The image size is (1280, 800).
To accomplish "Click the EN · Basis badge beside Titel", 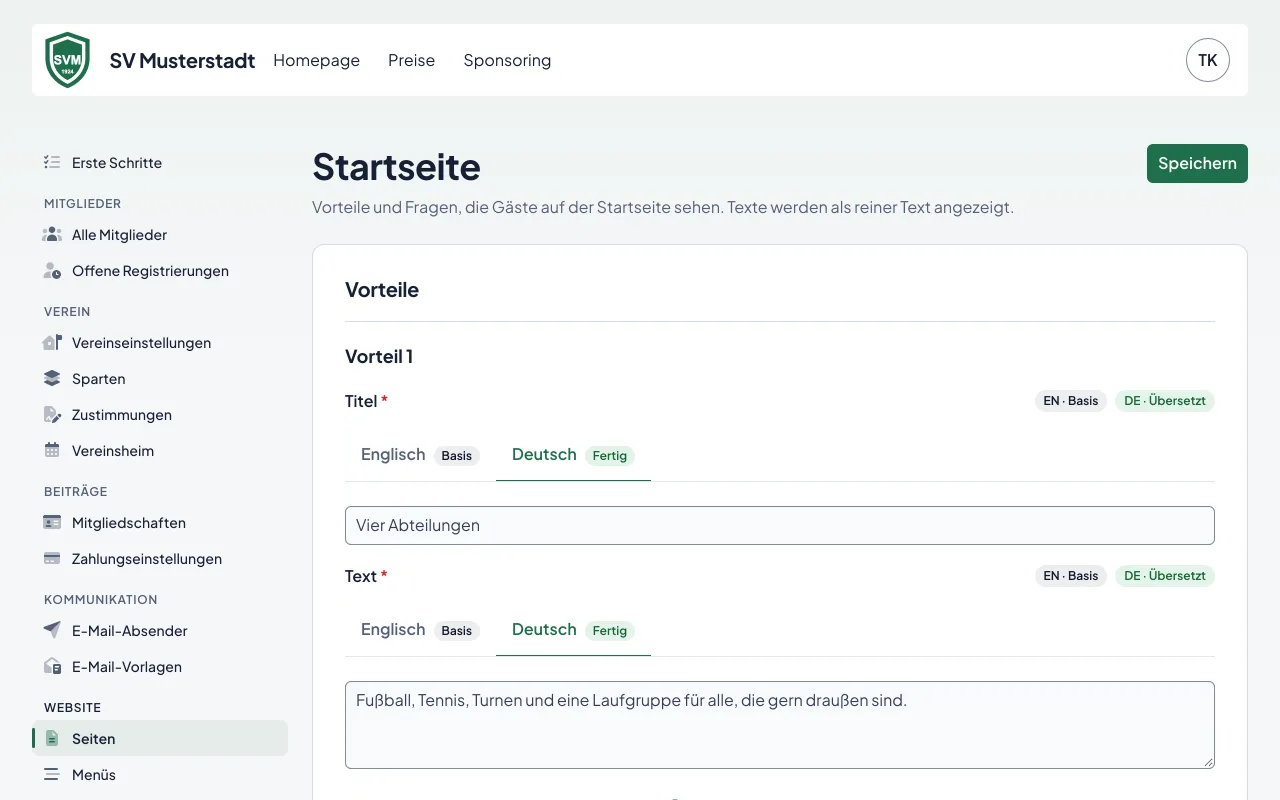I will point(1071,401).
